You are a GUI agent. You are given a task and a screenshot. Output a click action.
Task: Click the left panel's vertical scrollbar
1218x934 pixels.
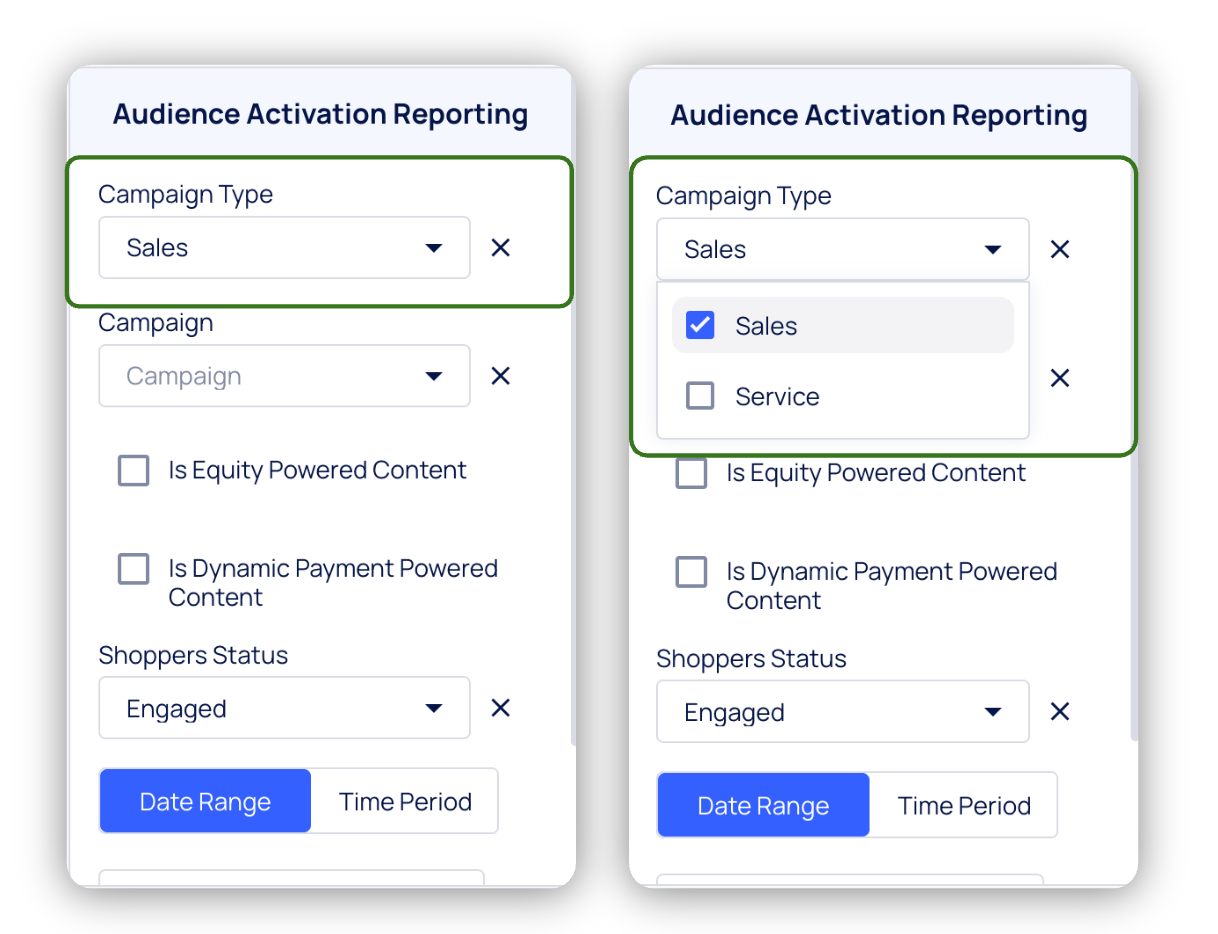click(x=573, y=500)
